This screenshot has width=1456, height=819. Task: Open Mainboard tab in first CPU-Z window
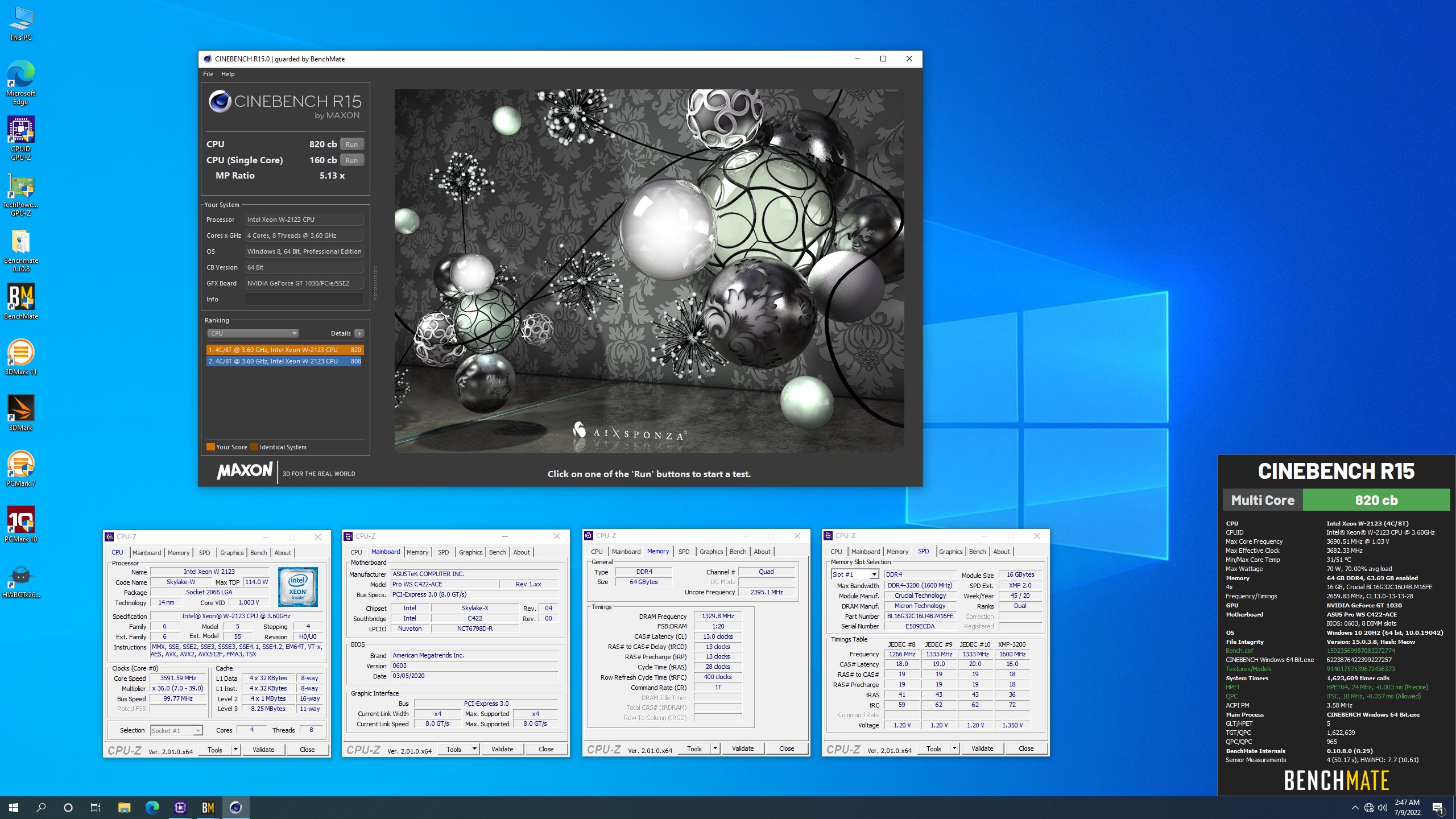147,553
